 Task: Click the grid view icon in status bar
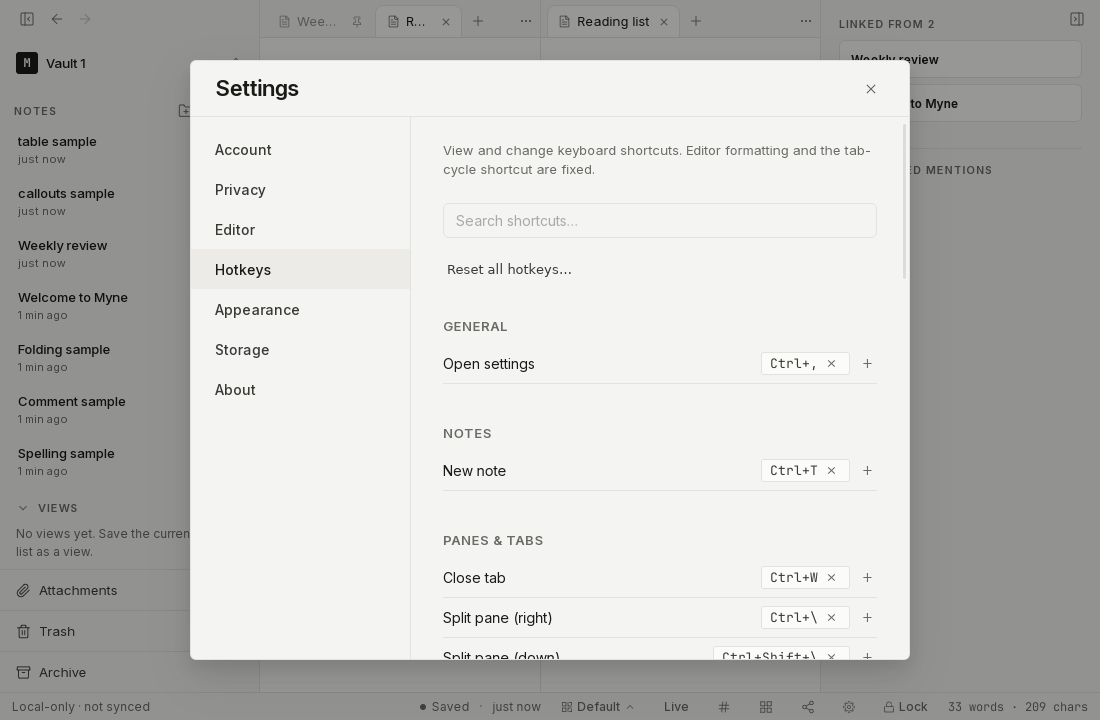pyautogui.click(x=766, y=707)
